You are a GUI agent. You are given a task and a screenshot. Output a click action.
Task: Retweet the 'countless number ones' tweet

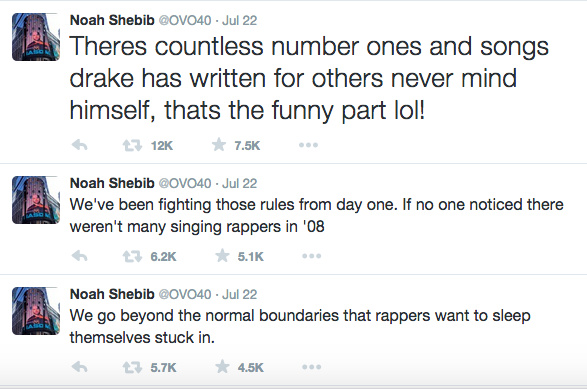pyautogui.click(x=133, y=145)
